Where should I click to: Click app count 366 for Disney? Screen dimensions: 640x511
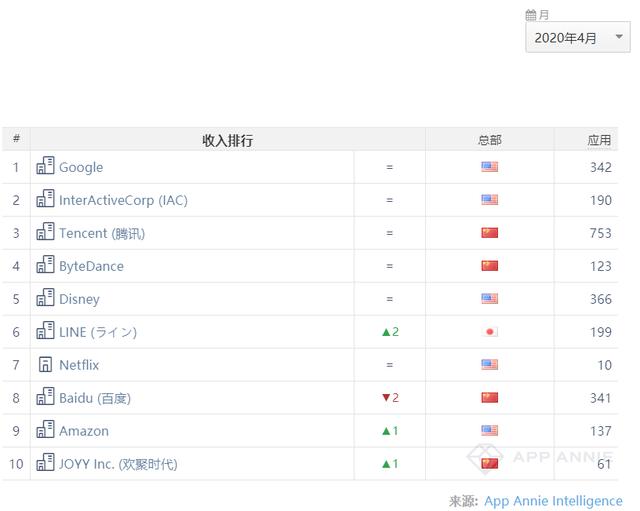601,300
